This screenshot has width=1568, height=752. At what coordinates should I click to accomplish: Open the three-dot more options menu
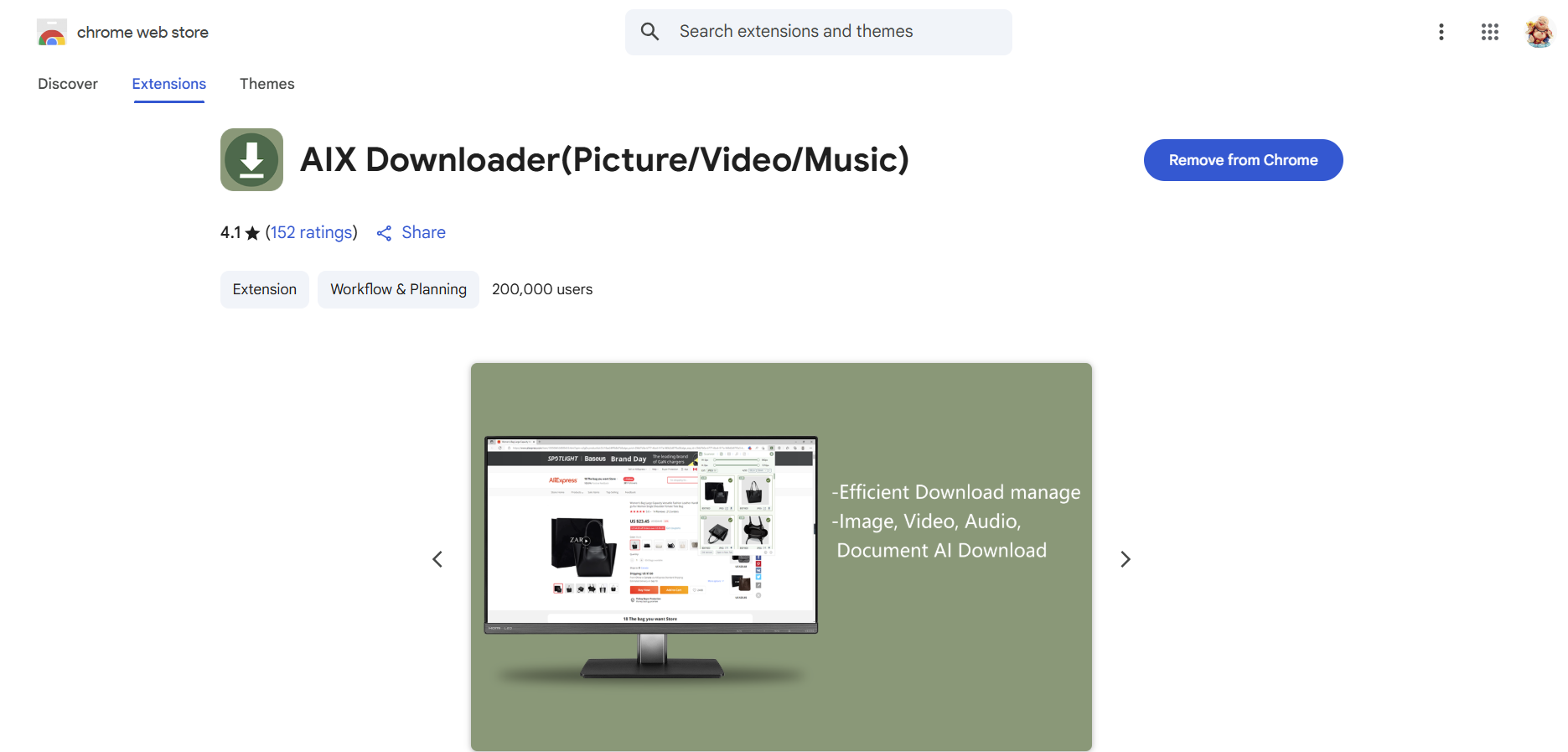tap(1441, 32)
